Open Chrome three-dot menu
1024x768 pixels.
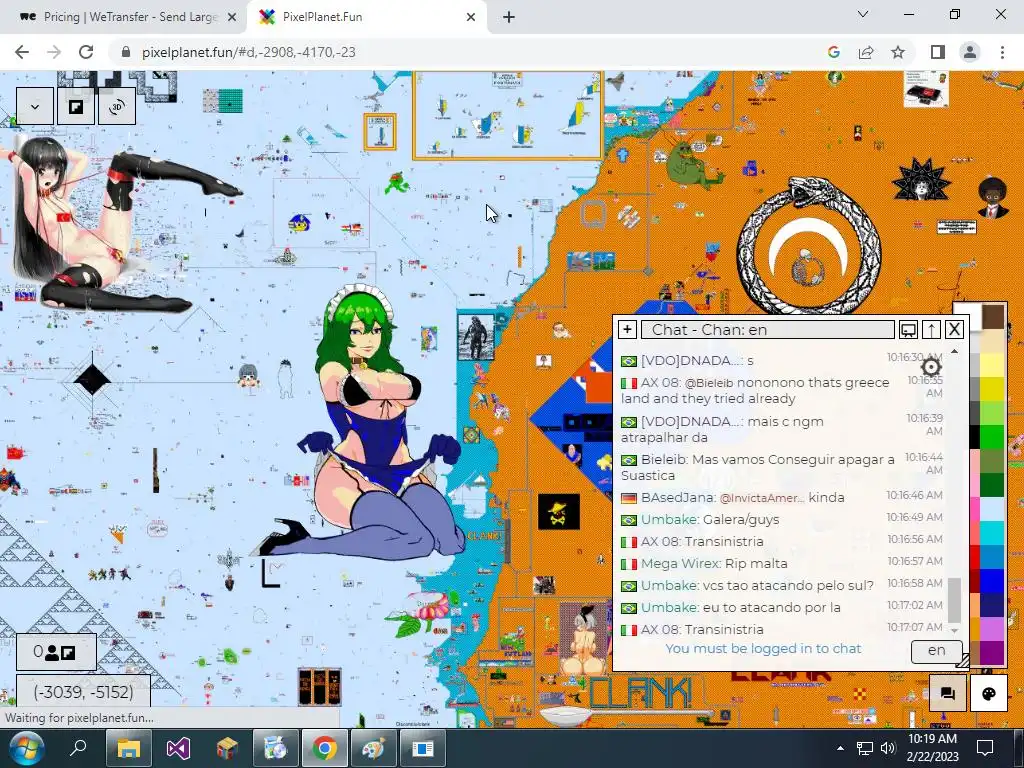click(x=1002, y=52)
